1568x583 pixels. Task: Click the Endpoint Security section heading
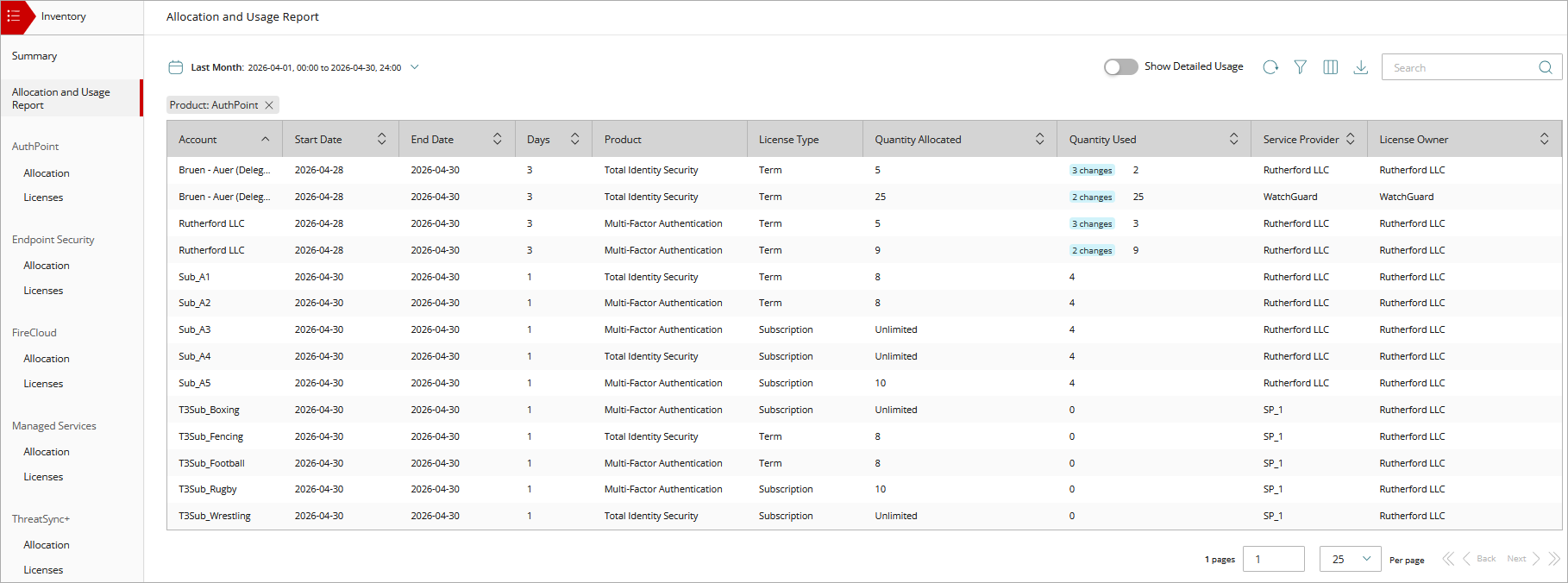pyautogui.click(x=53, y=240)
